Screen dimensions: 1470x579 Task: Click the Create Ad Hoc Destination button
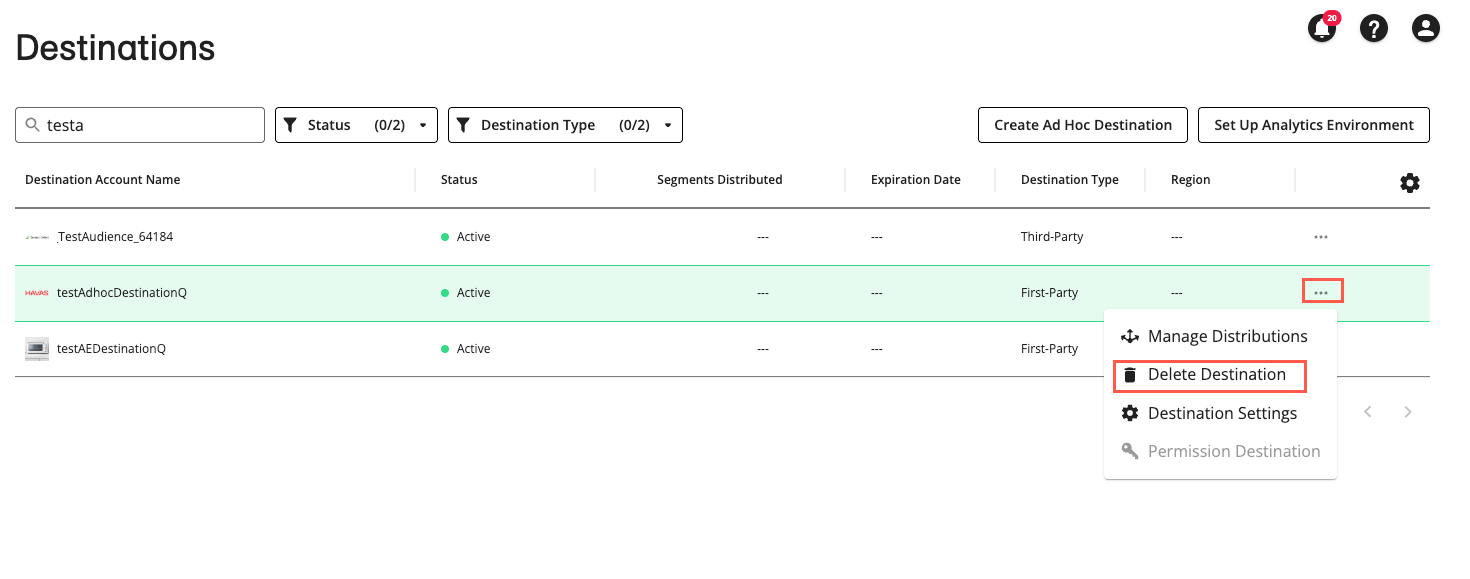pyautogui.click(x=1082, y=124)
